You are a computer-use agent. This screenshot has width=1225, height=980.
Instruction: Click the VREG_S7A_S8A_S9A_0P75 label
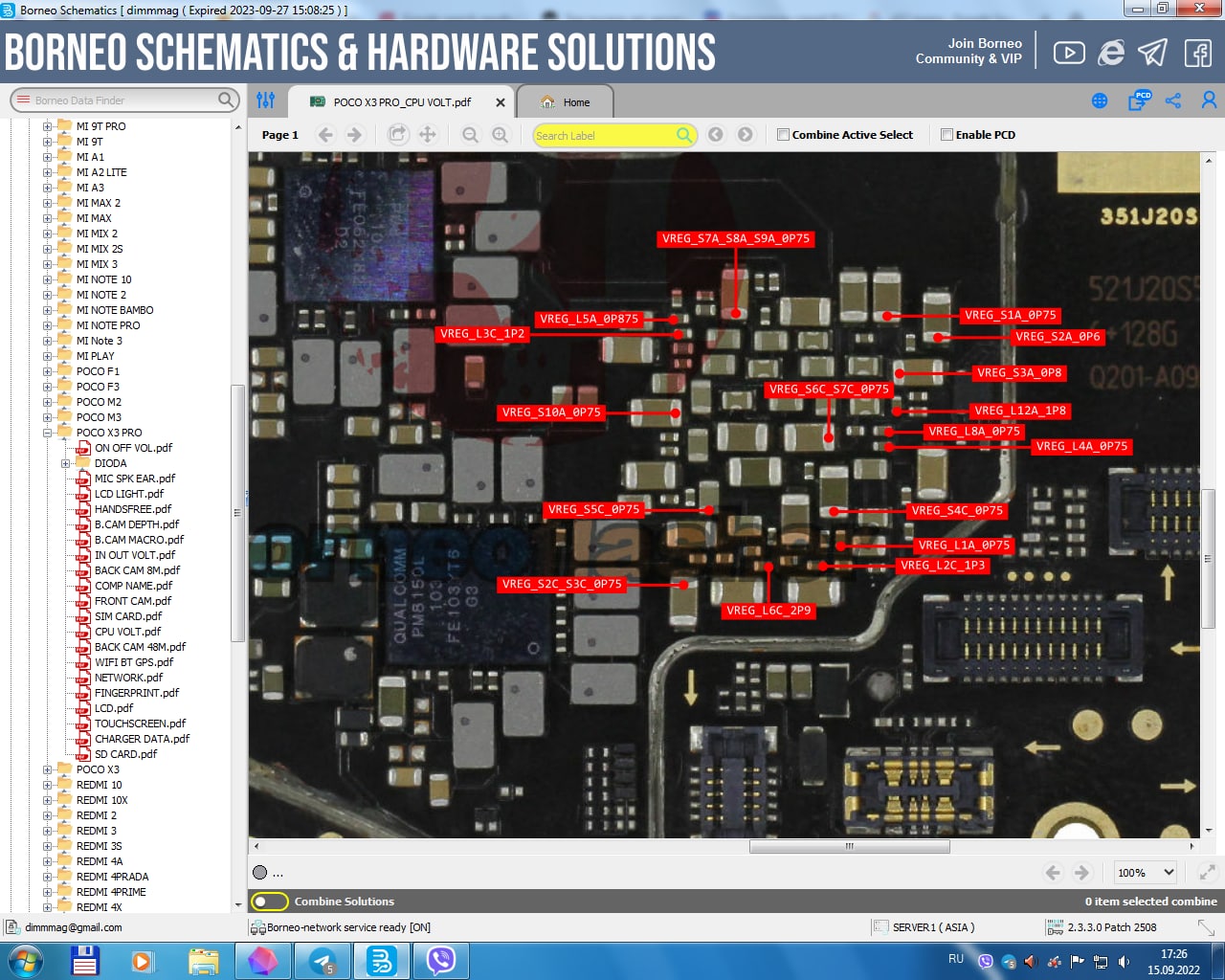pos(736,239)
